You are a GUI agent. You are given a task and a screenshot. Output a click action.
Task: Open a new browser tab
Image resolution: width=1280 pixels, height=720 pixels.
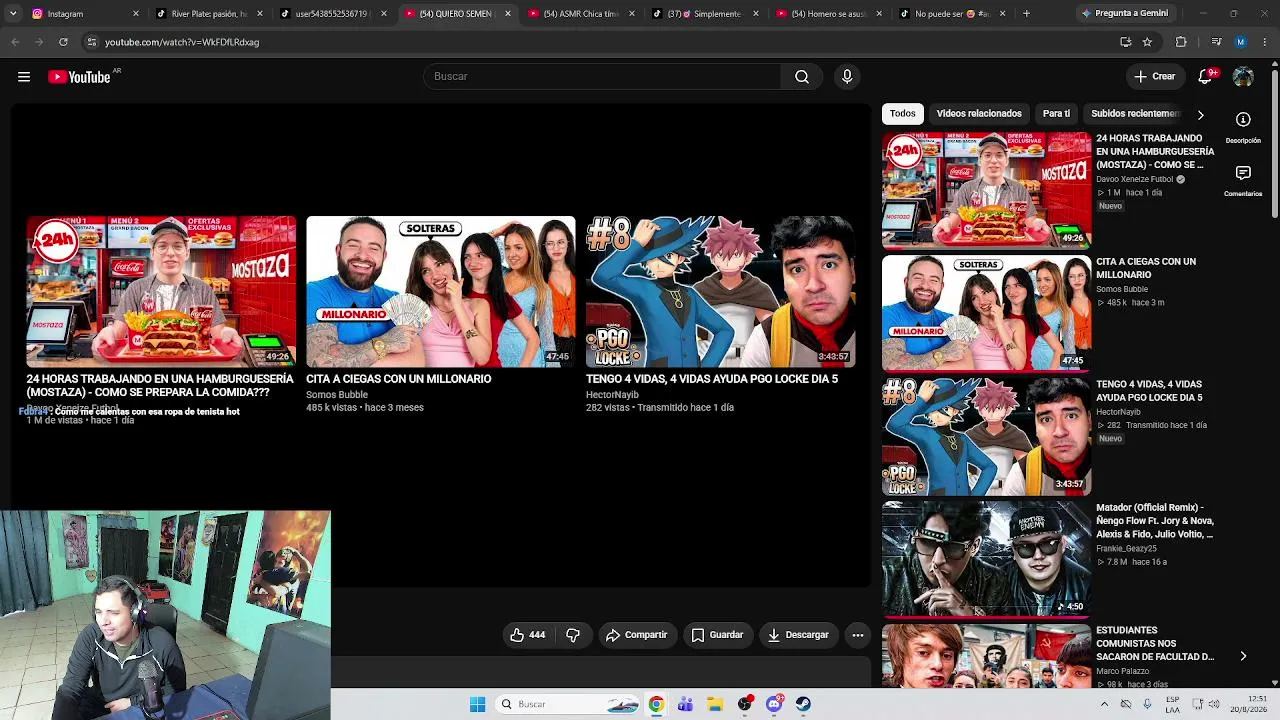pos(1026,14)
